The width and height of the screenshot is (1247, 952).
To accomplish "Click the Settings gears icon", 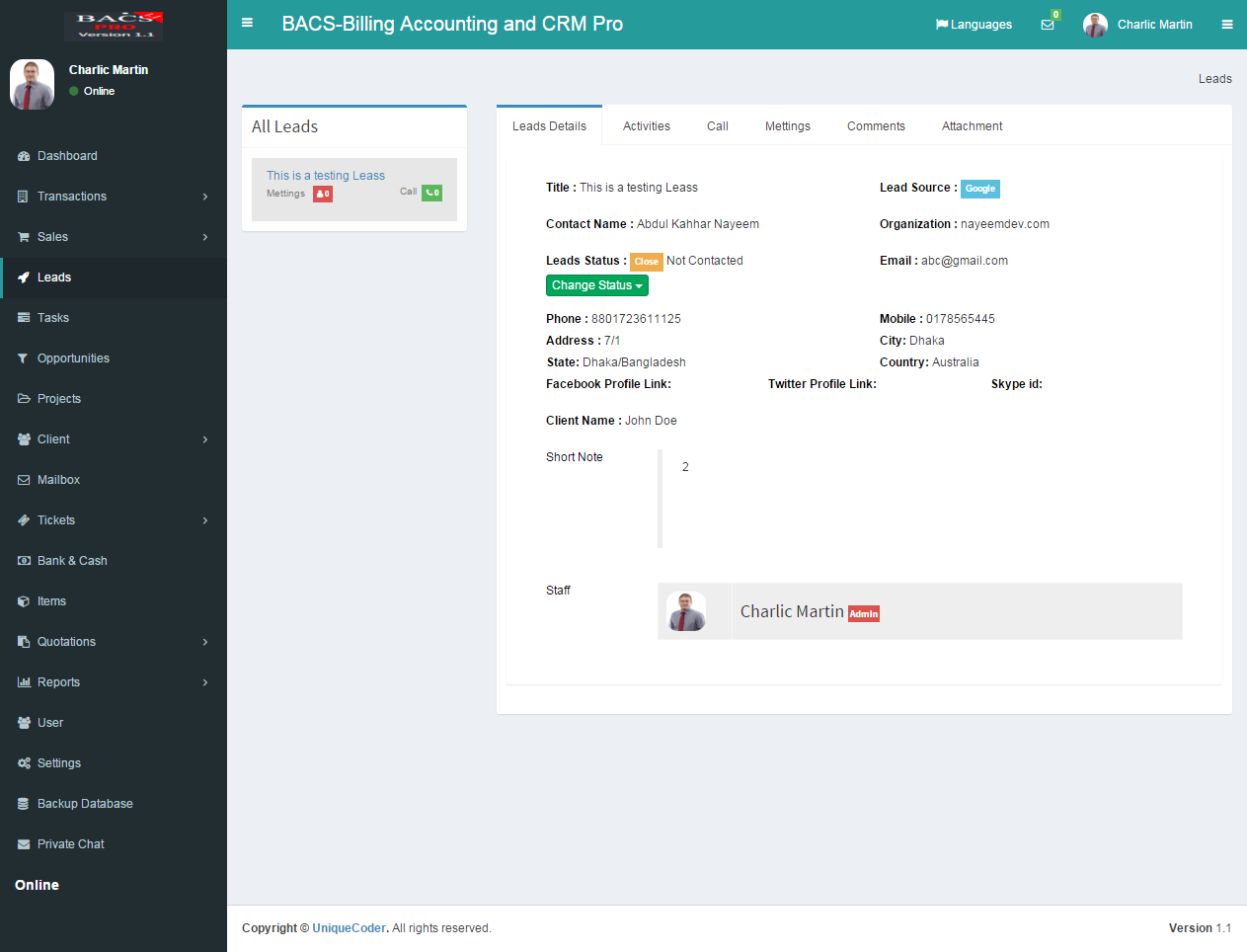I will 24,763.
